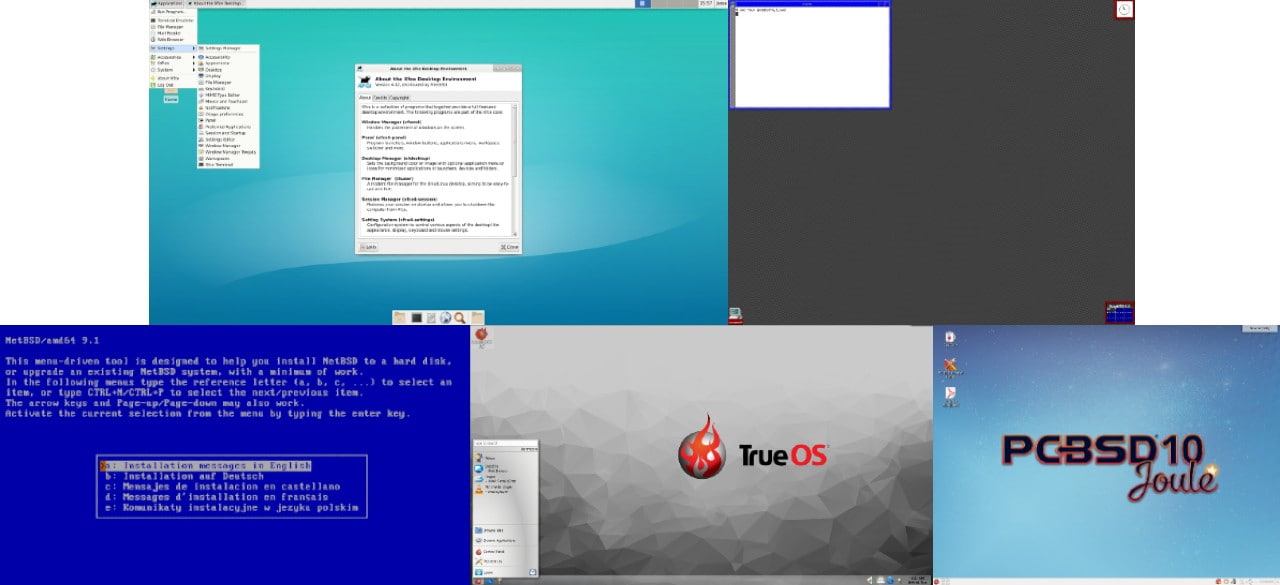The width and height of the screenshot is (1280, 585).
Task: Expand the Accessories submenu
Action: click(173, 57)
